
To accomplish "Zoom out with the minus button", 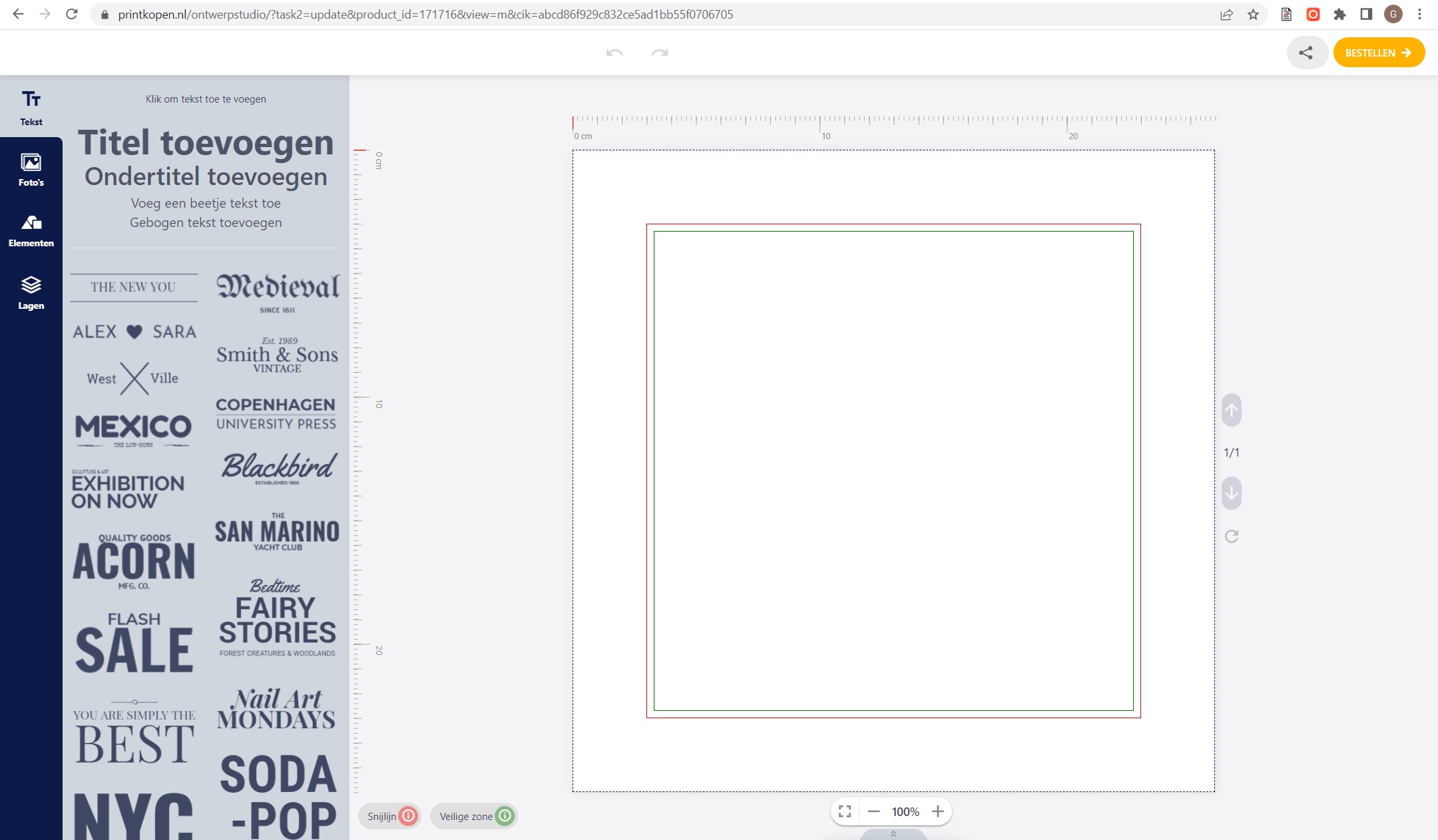I will pyautogui.click(x=873, y=811).
